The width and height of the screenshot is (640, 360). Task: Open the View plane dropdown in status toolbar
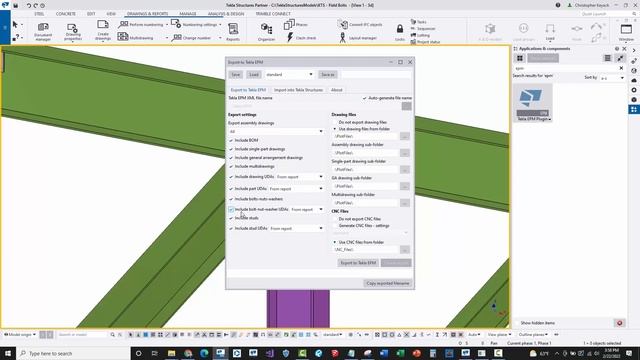499,335
